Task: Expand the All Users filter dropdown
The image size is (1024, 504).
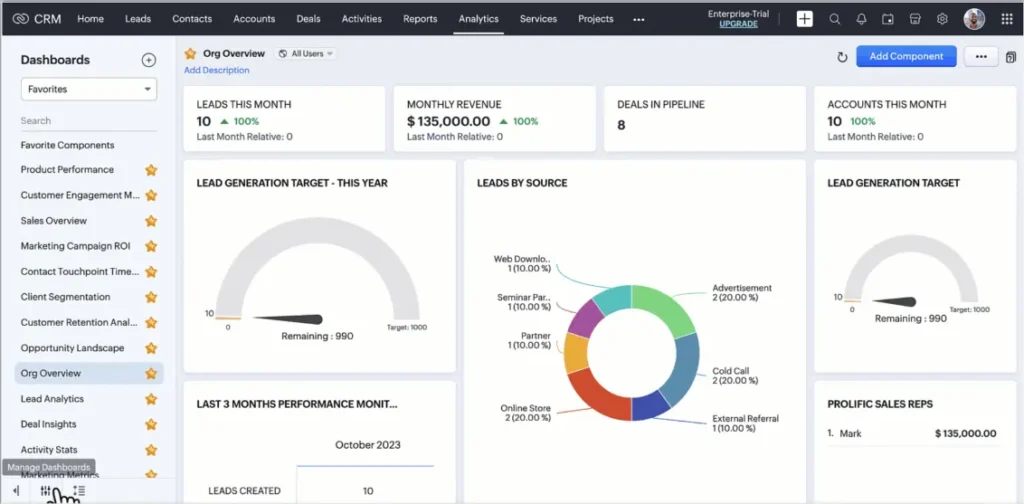Action: pos(306,54)
